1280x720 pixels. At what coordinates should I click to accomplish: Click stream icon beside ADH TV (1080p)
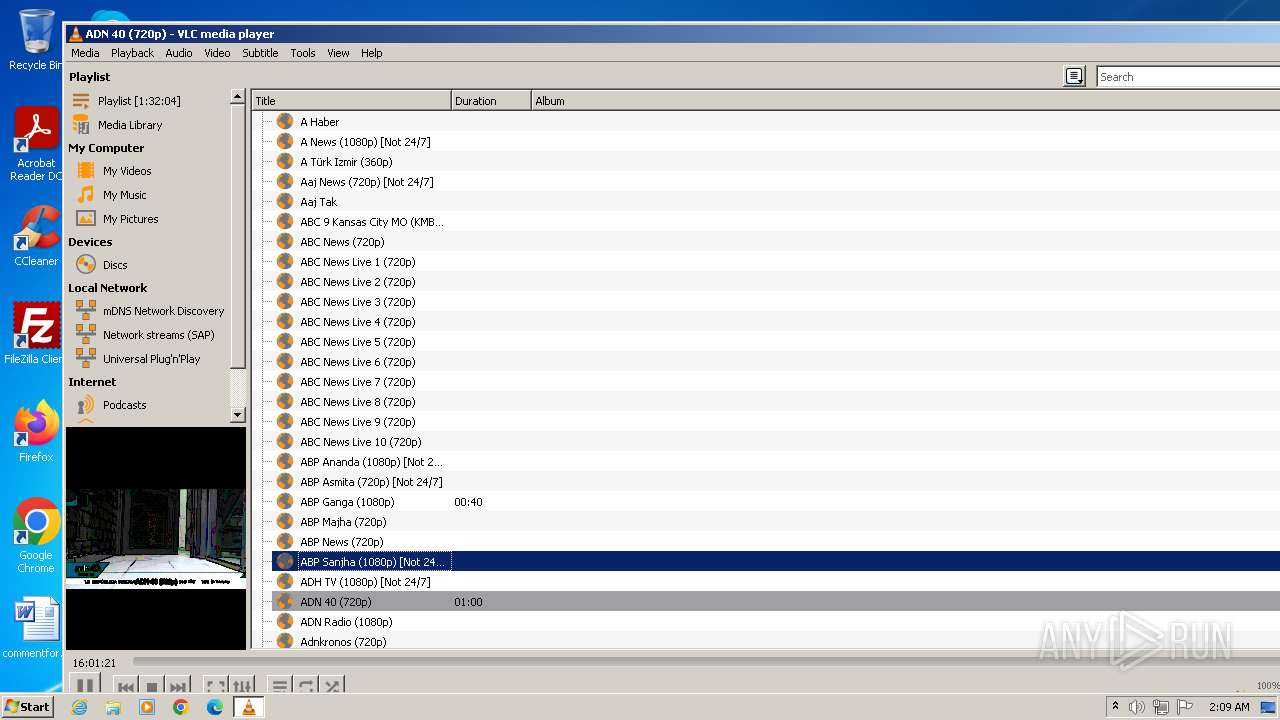(x=285, y=582)
